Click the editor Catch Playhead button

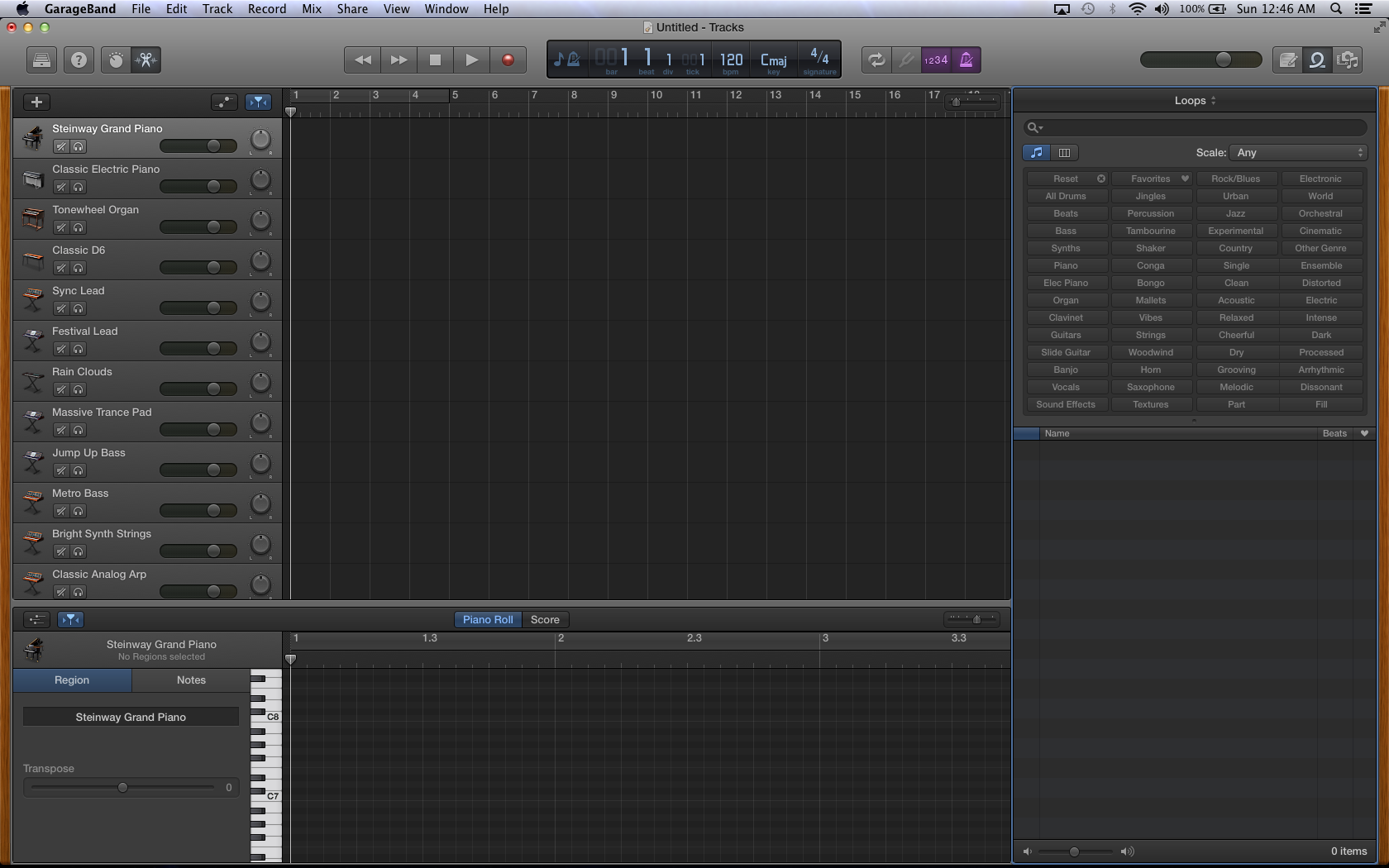click(71, 619)
